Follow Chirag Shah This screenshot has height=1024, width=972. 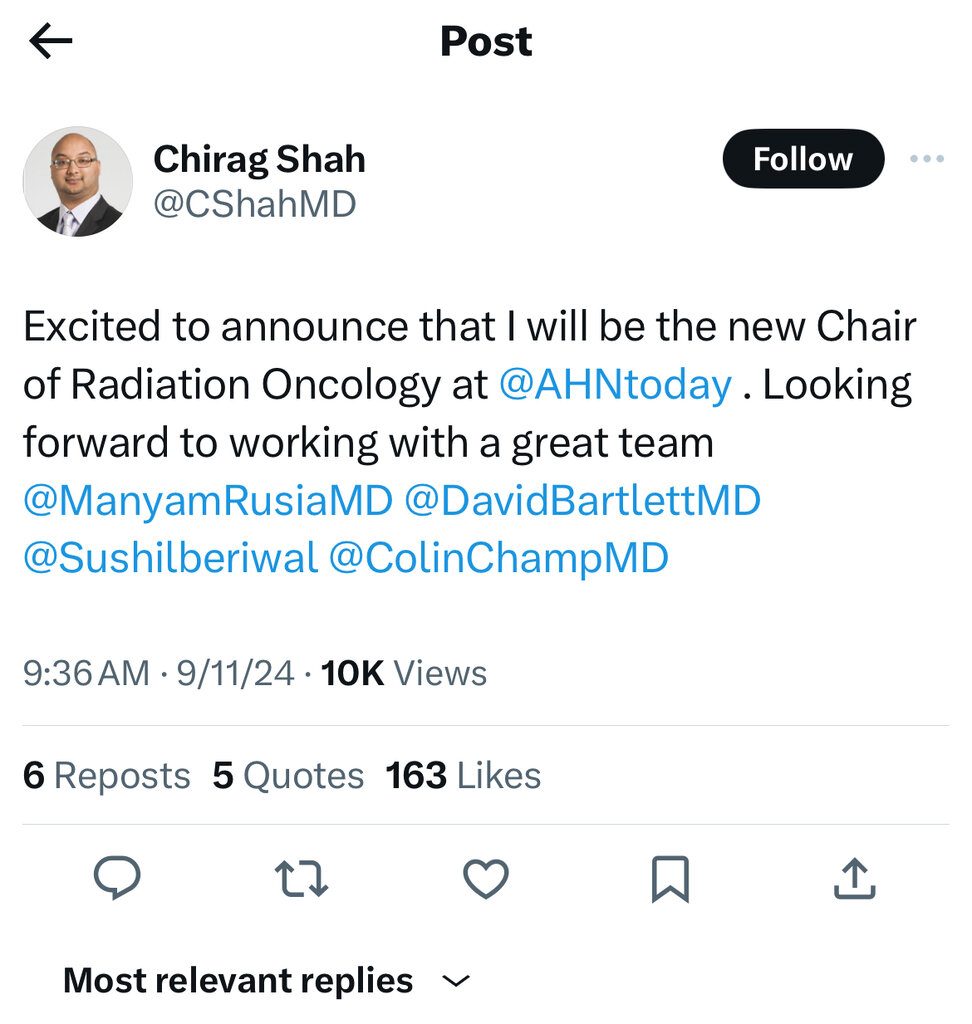pyautogui.click(x=802, y=159)
